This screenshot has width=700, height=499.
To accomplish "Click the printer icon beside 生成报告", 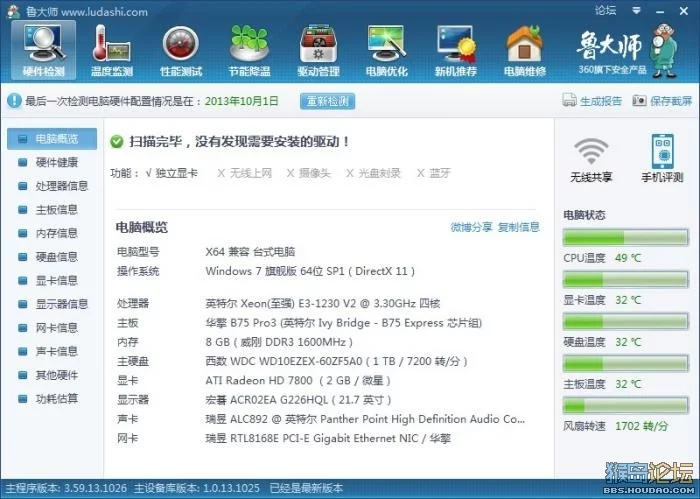I will click(x=569, y=100).
